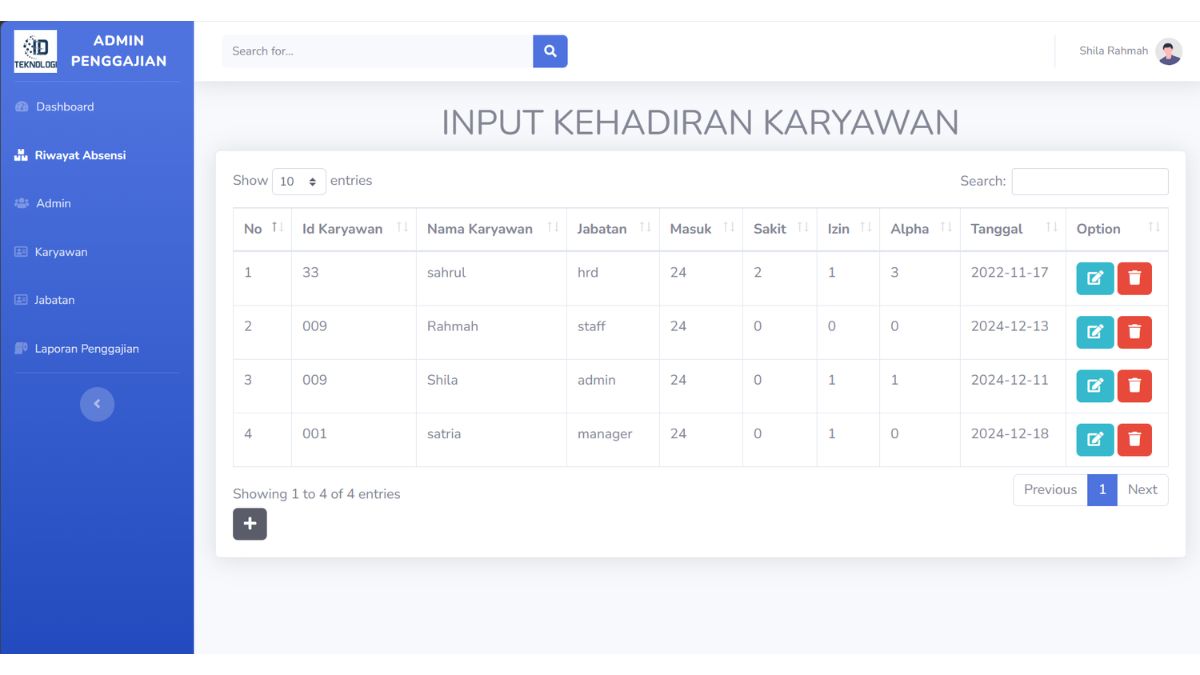Sort by Masuk column arrows
The width and height of the screenshot is (1200, 675).
(x=729, y=228)
